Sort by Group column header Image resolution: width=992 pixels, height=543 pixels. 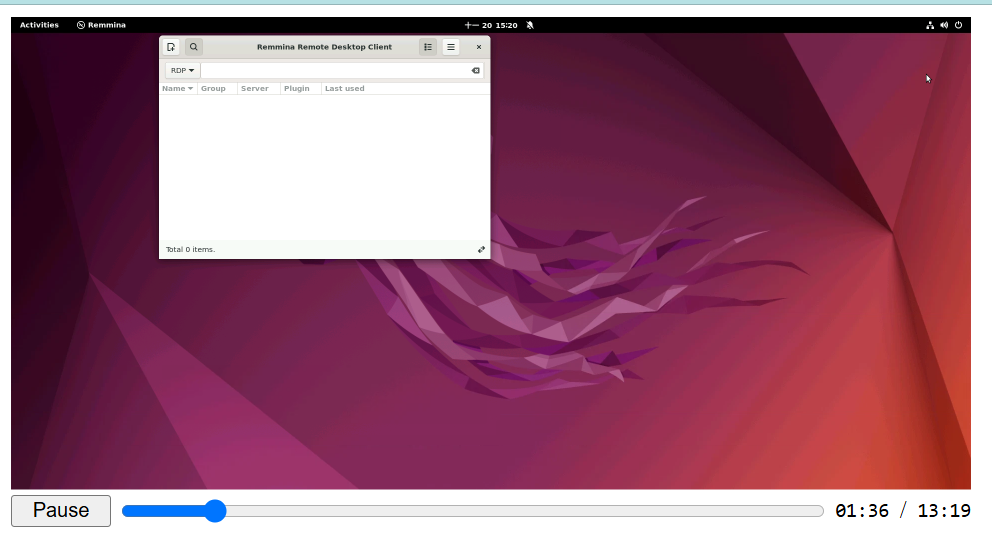[217, 89]
